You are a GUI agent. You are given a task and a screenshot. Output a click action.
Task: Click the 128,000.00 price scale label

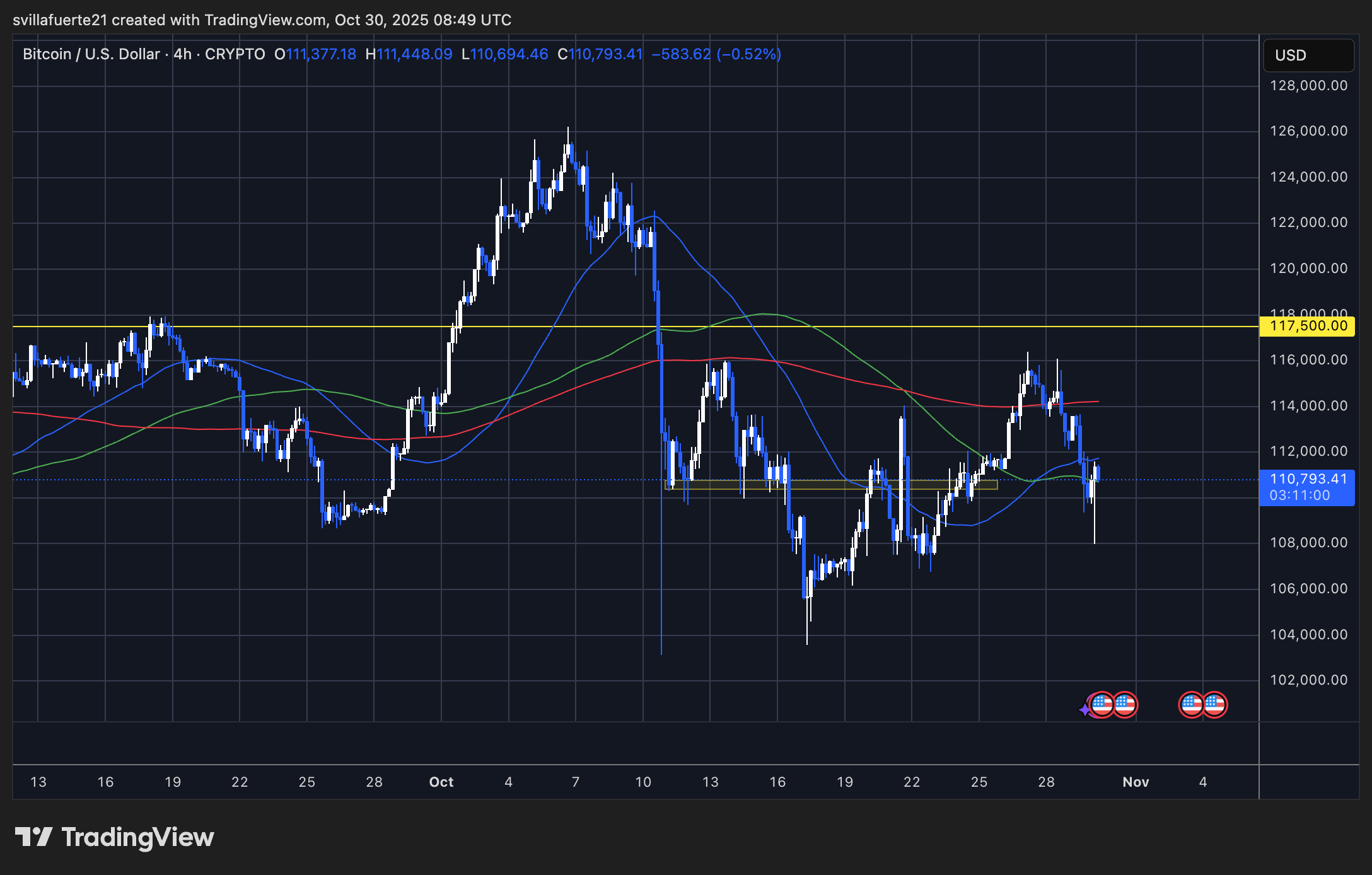coord(1308,86)
